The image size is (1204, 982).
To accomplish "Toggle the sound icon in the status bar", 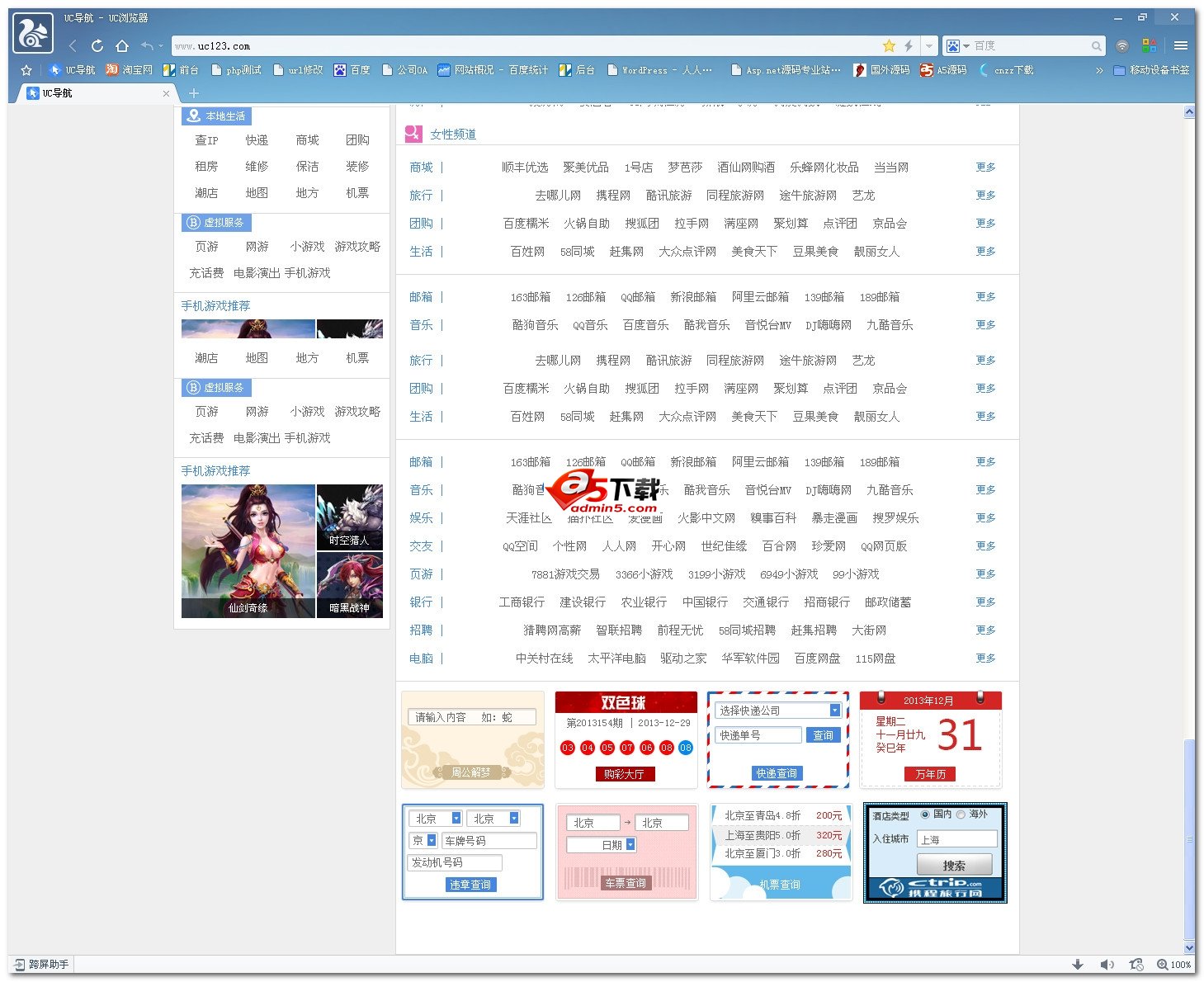I will [x=1107, y=964].
